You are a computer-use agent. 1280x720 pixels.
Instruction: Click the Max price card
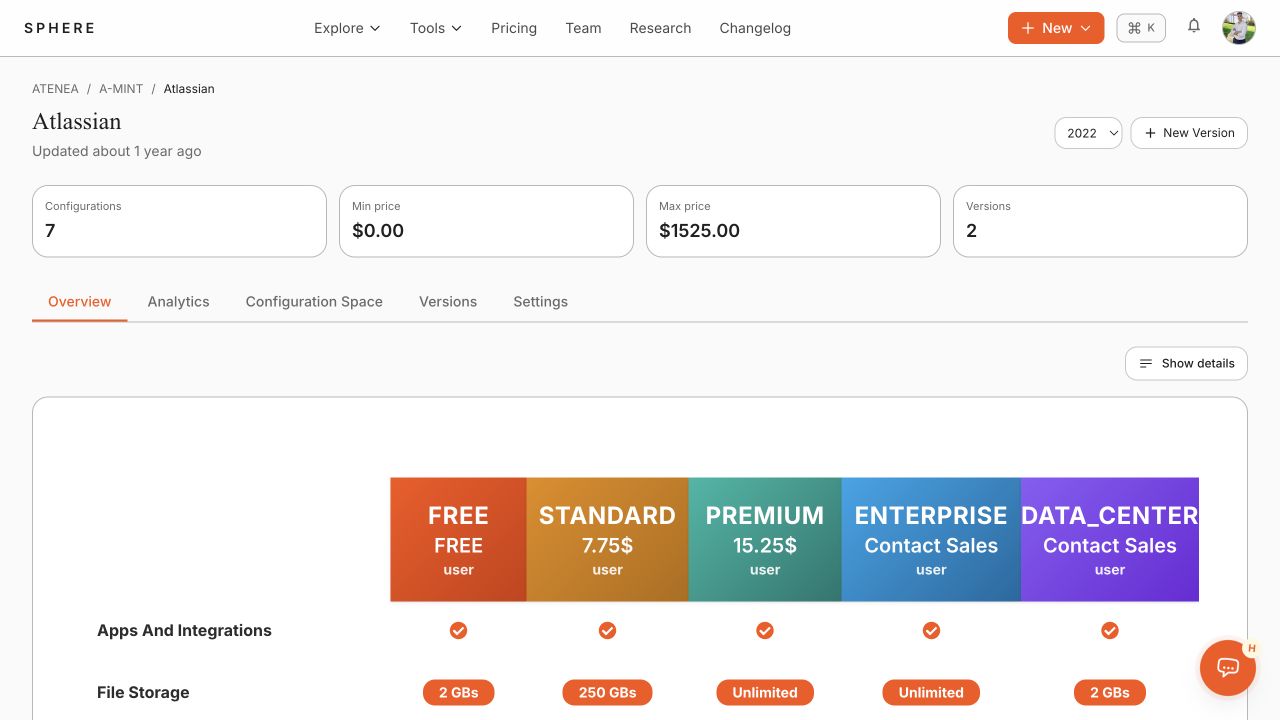(793, 221)
